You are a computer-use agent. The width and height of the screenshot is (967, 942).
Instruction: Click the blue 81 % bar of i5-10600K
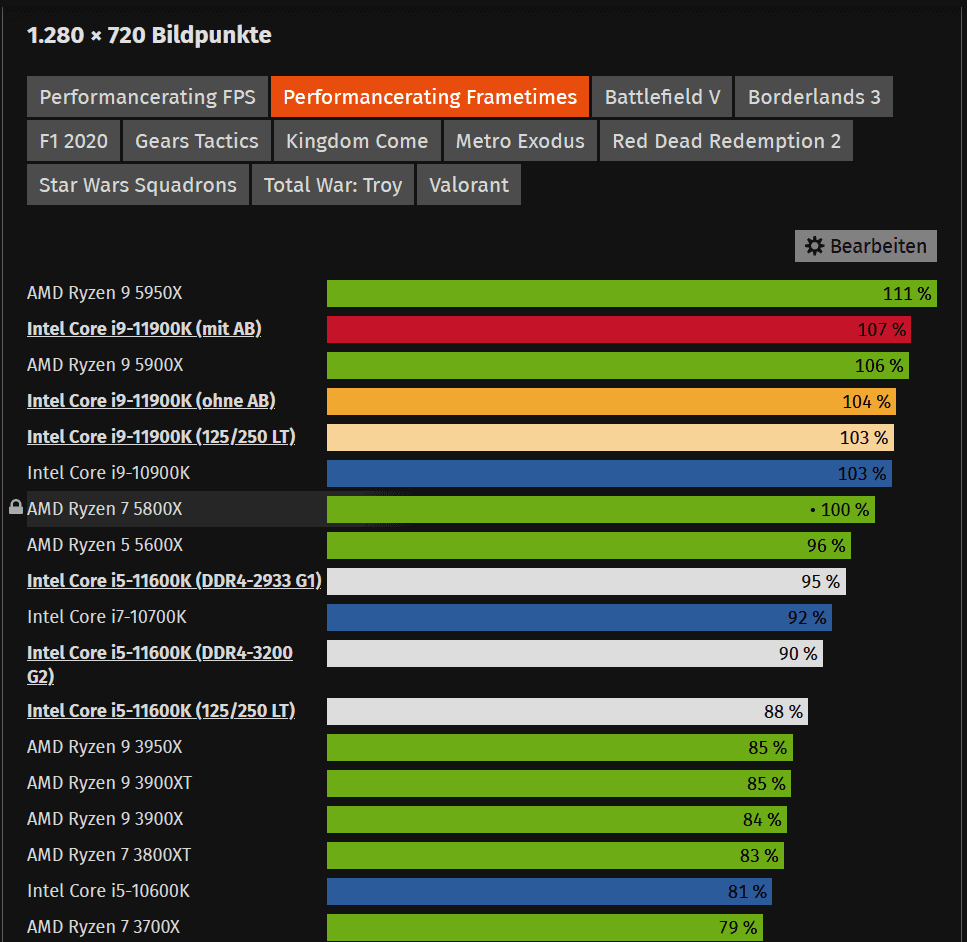click(549, 892)
